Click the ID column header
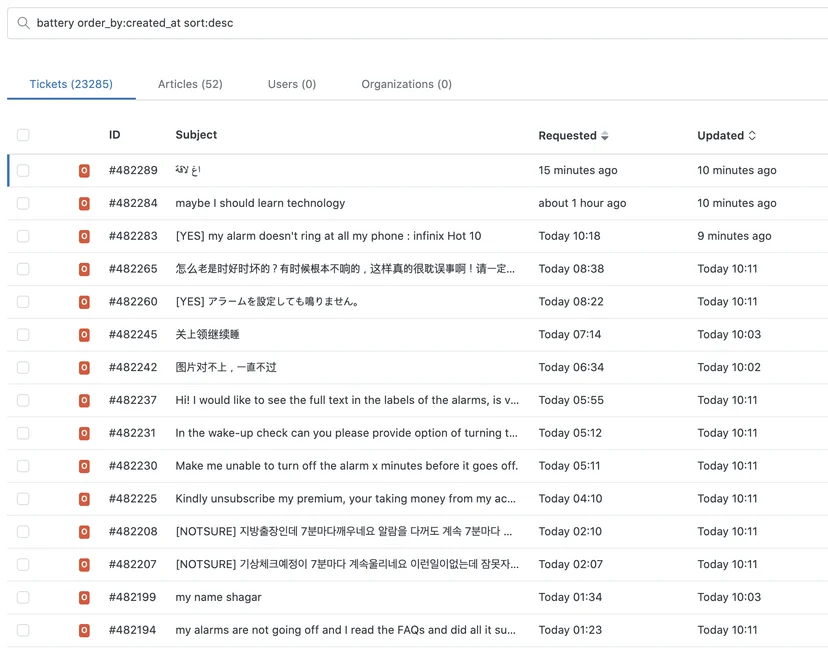This screenshot has width=828, height=649. coord(115,135)
